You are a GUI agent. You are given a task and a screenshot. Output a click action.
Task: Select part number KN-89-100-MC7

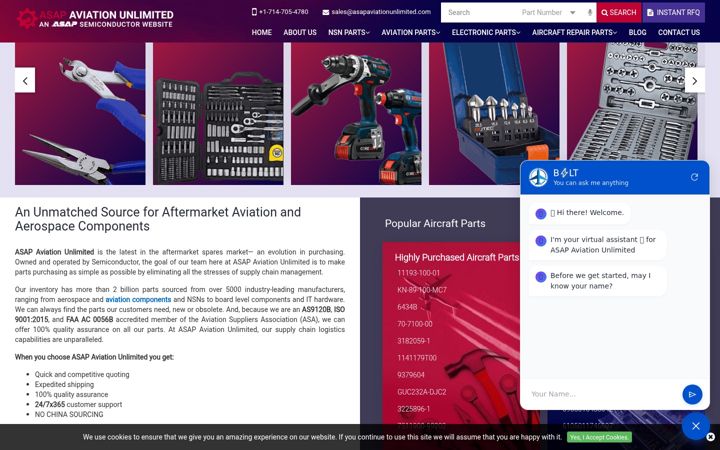click(x=422, y=290)
